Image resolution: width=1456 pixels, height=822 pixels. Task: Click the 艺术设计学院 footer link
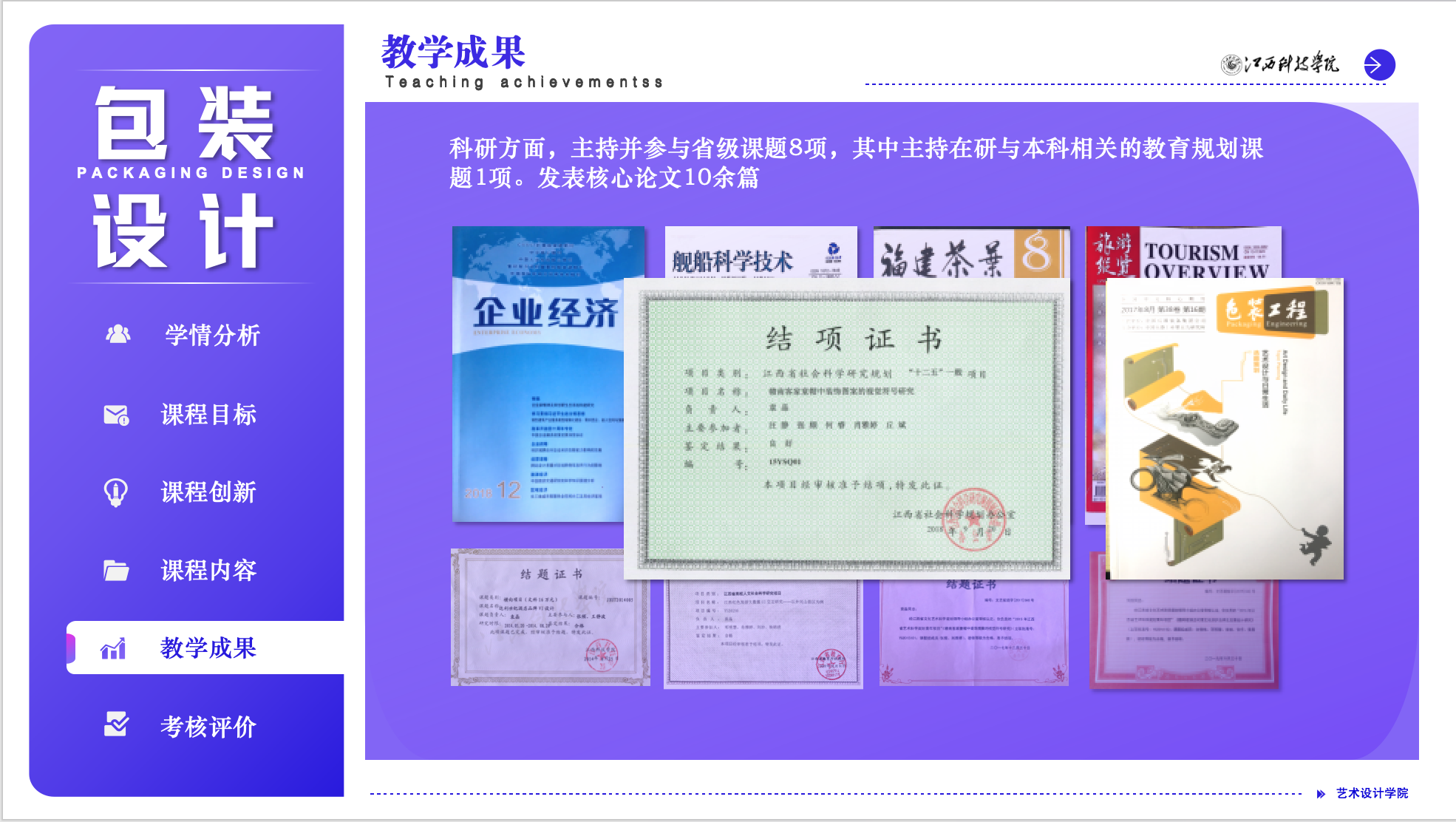tap(1372, 793)
